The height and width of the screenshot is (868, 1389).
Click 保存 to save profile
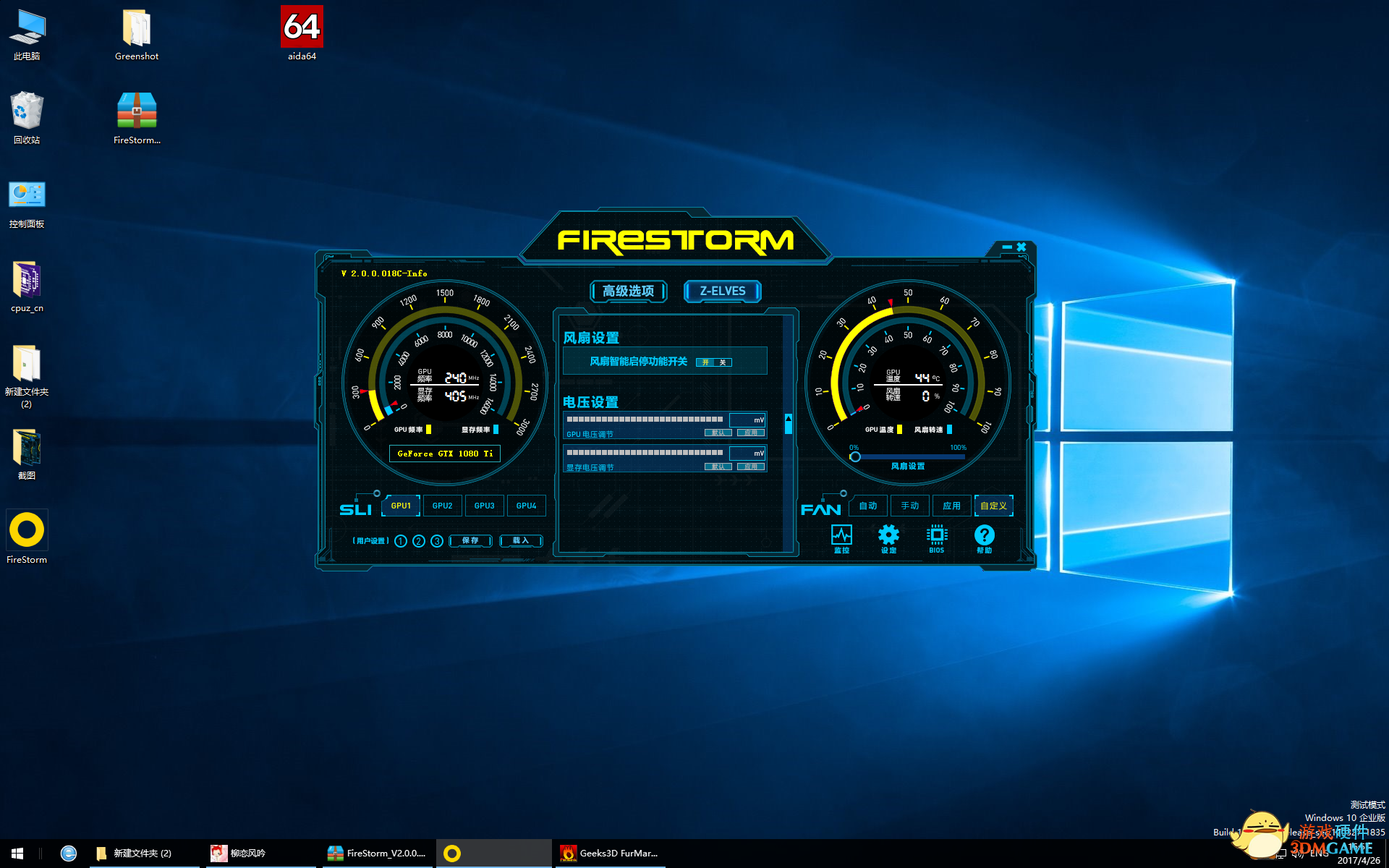tap(470, 541)
